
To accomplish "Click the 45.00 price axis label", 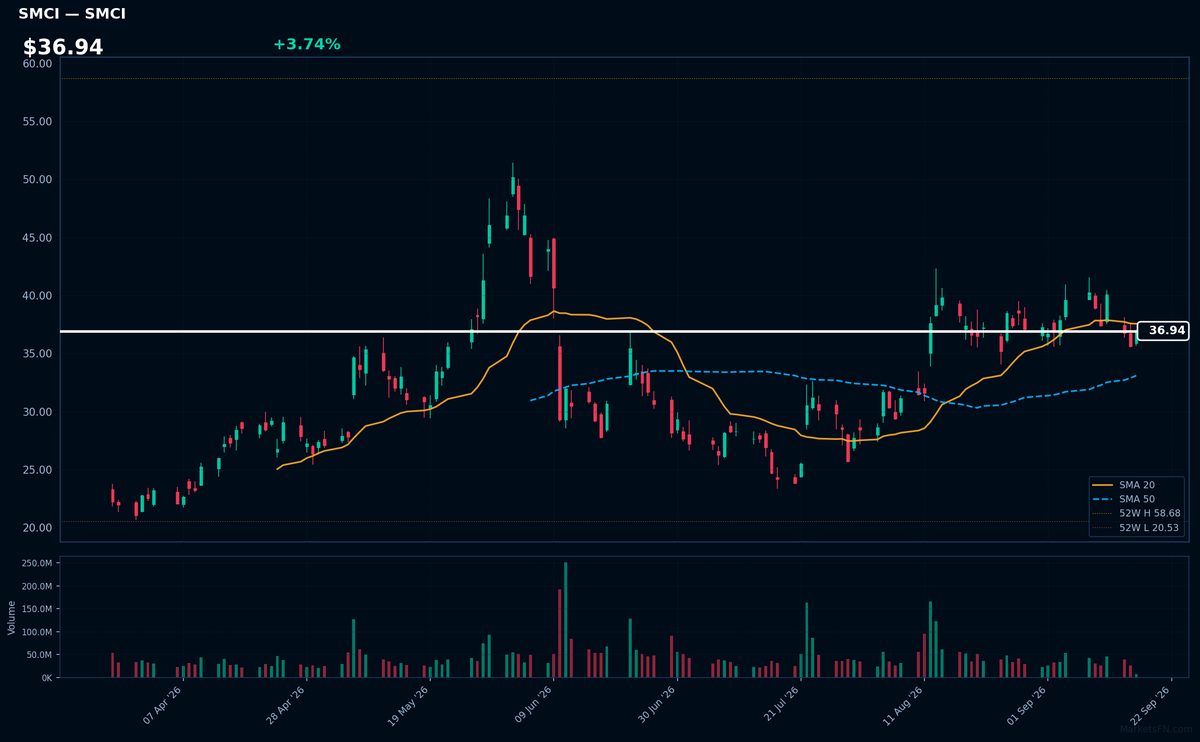I will point(38,237).
